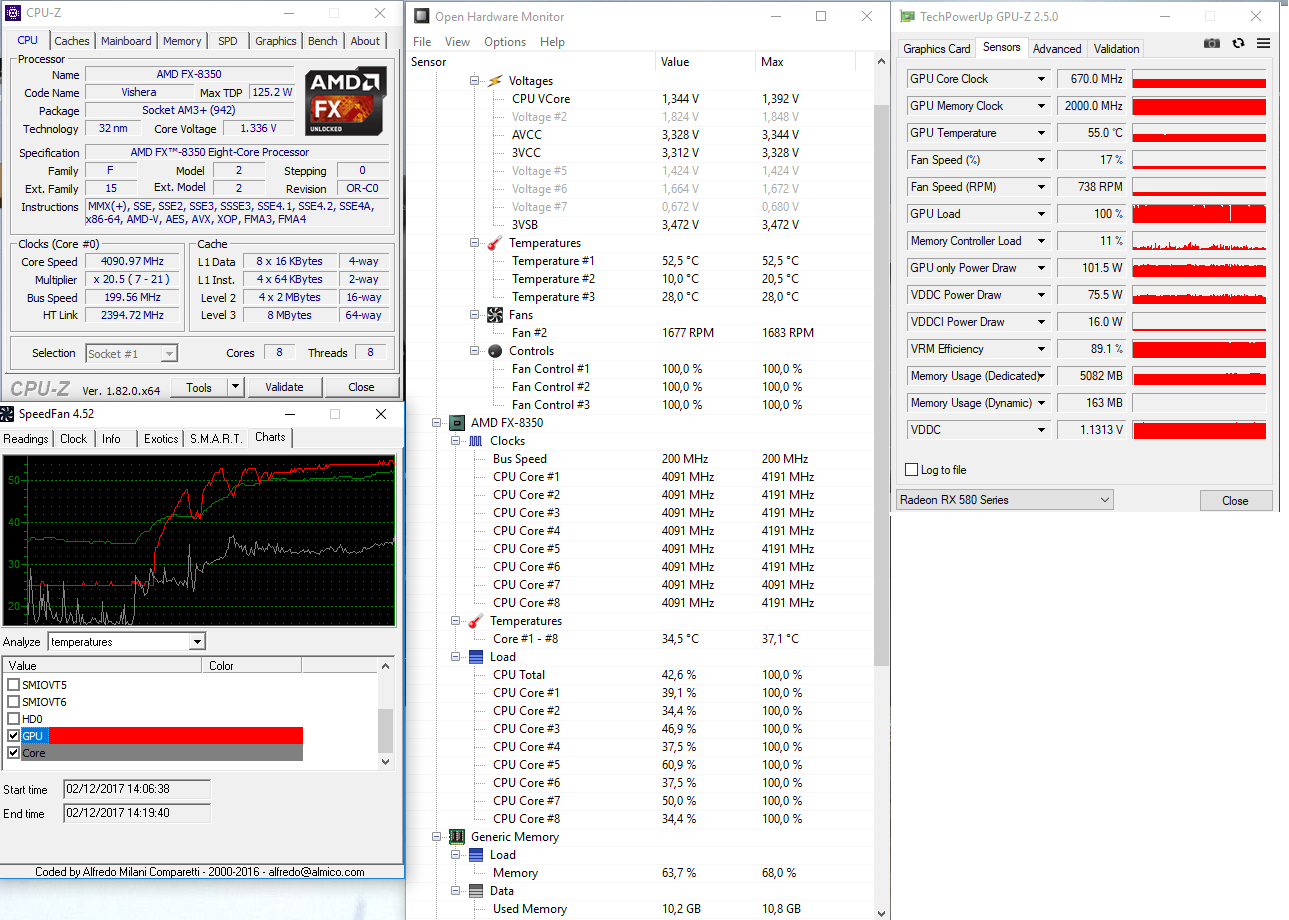Toggle the SMIOVT5 checkbox in SpeedFan
This screenshot has width=1289, height=920.
[x=13, y=685]
